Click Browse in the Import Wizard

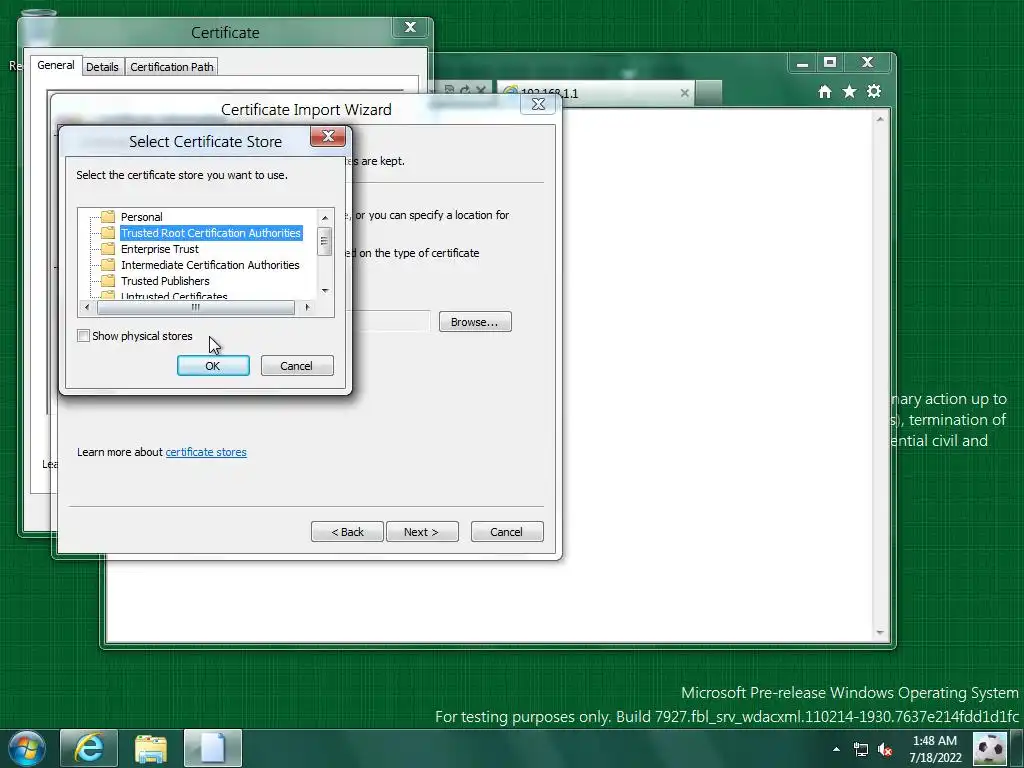pyautogui.click(x=475, y=322)
